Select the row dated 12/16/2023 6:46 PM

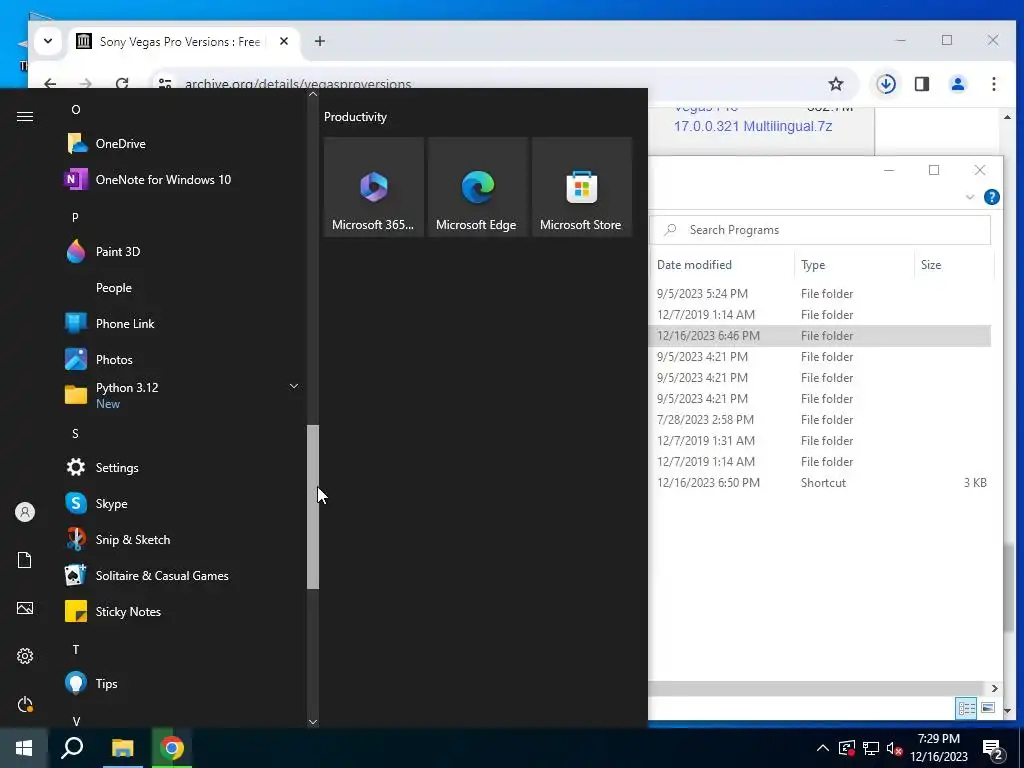(820, 336)
